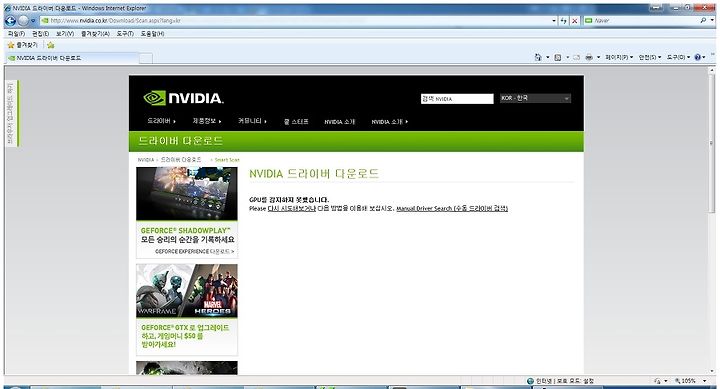Open the 105% zoom level dropdown arrow
Image resolution: width=720 pixels, height=389 pixels.
tap(704, 381)
